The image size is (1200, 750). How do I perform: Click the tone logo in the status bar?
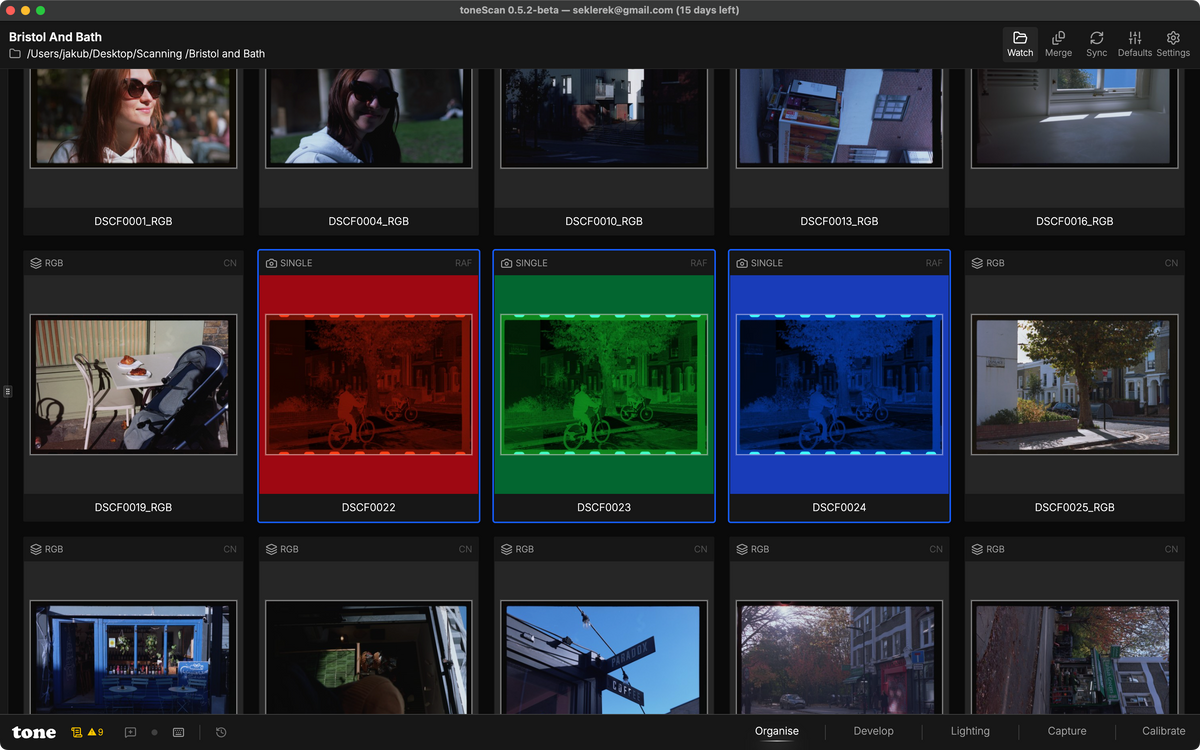34,732
